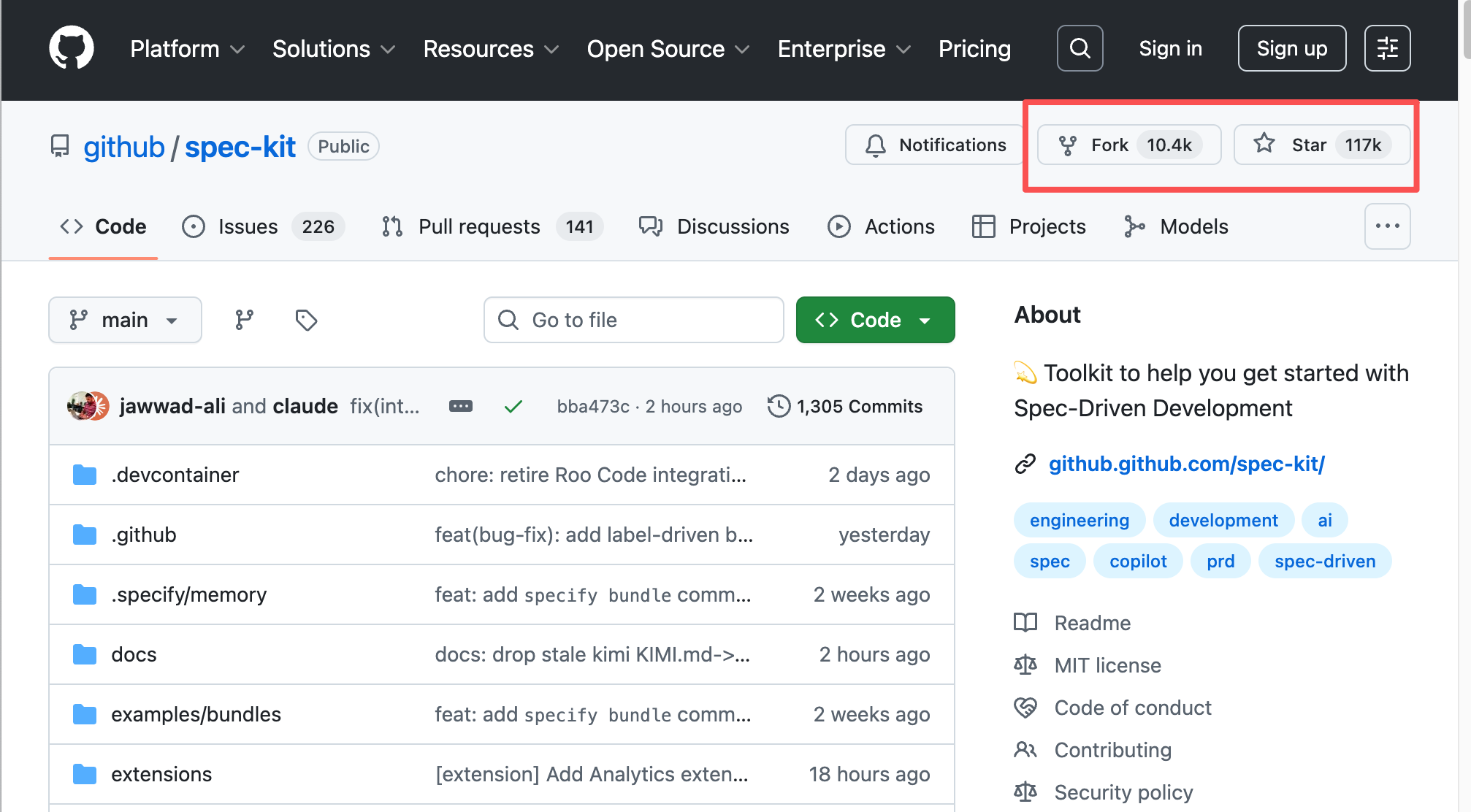Select the spec topic tag
Screen dimensions: 1471x812
tap(1050, 561)
